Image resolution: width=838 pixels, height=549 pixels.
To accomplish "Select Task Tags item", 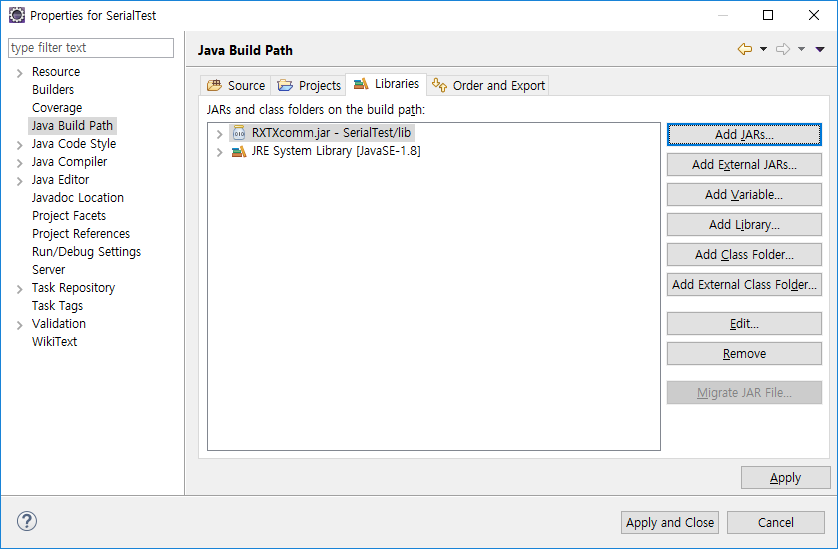I will pos(58,306).
